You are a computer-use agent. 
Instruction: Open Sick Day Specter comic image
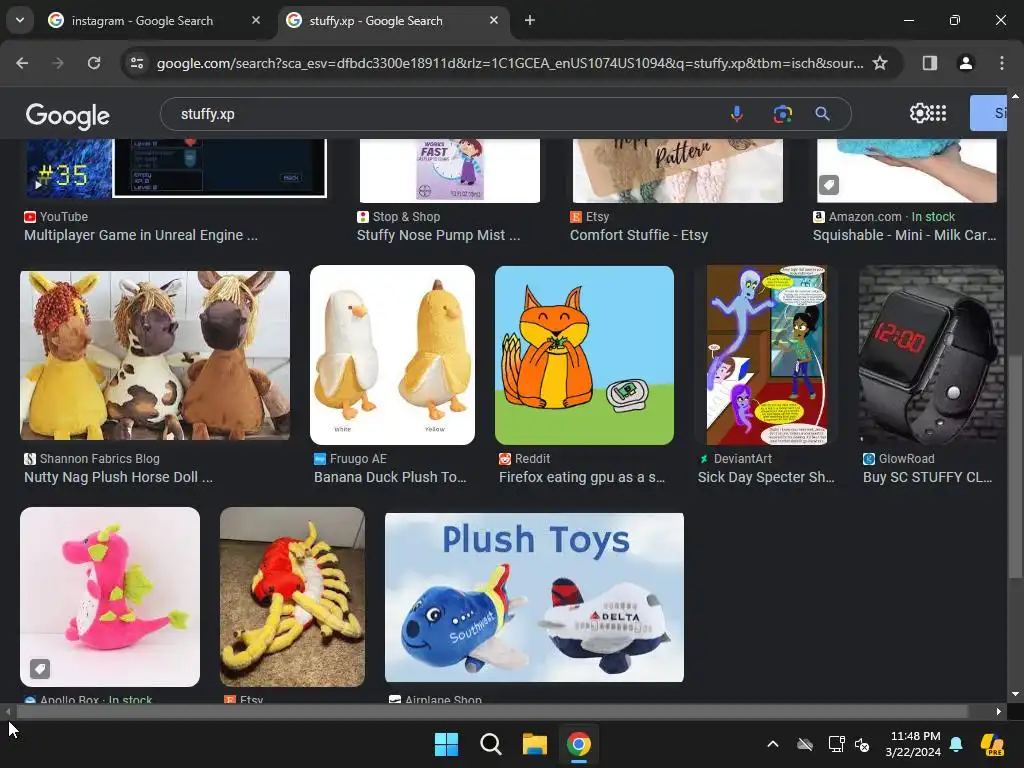(x=767, y=355)
